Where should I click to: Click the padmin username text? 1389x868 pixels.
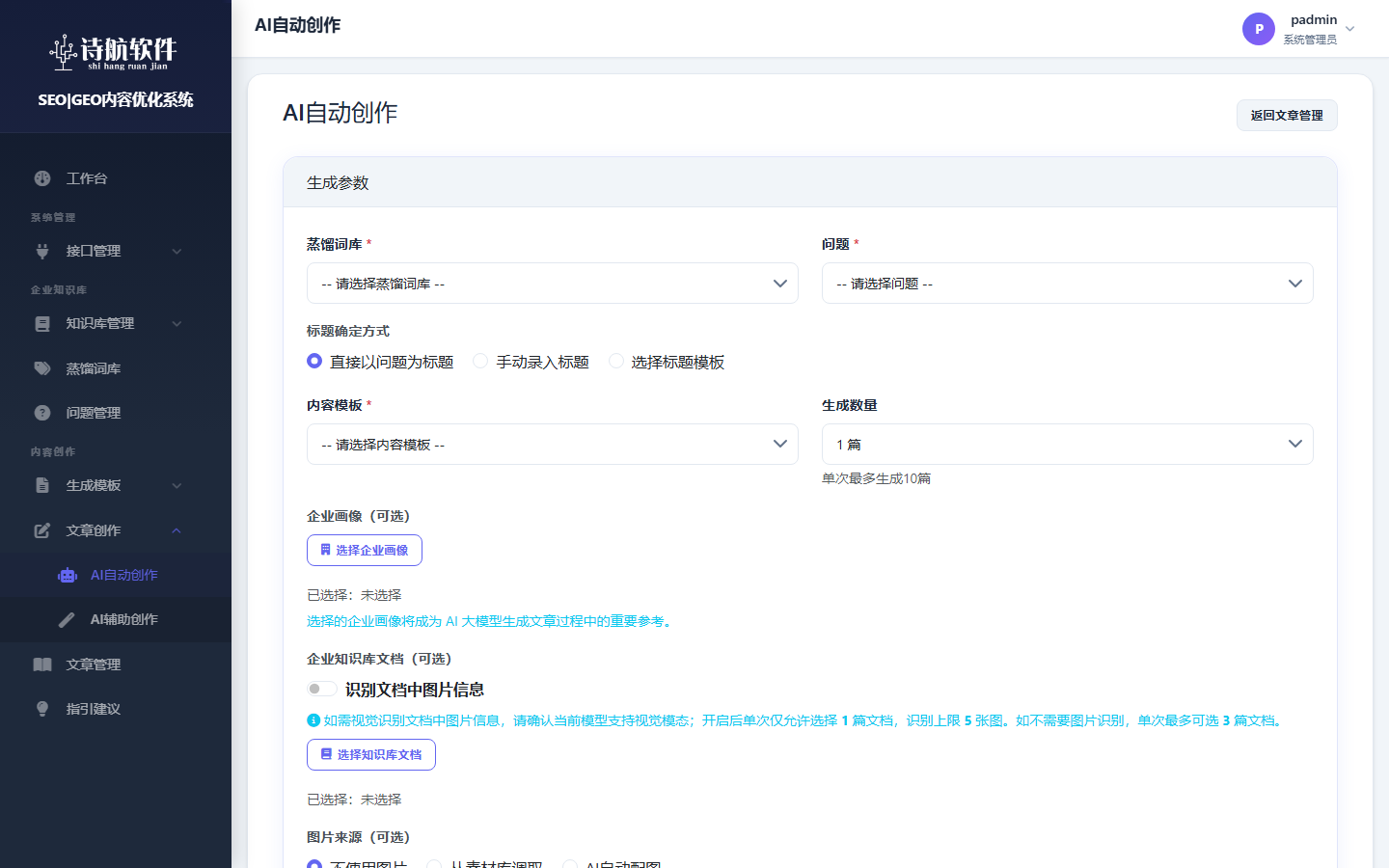(1314, 20)
